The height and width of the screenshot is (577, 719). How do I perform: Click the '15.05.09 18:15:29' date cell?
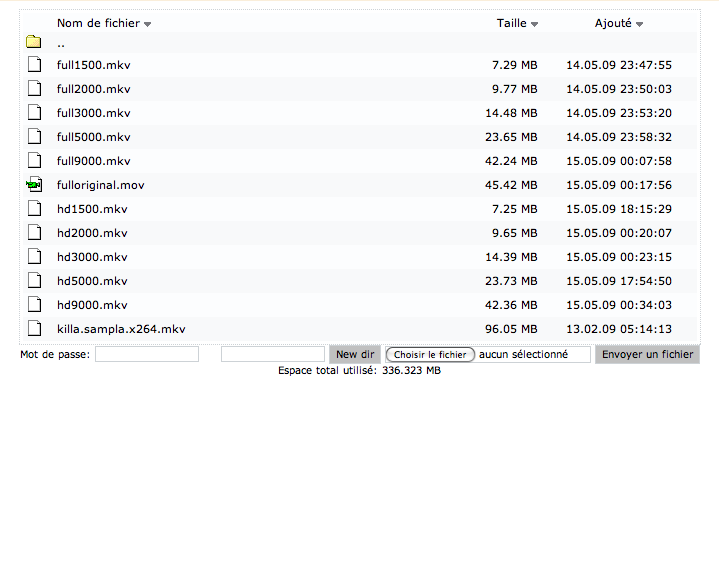[x=619, y=209]
